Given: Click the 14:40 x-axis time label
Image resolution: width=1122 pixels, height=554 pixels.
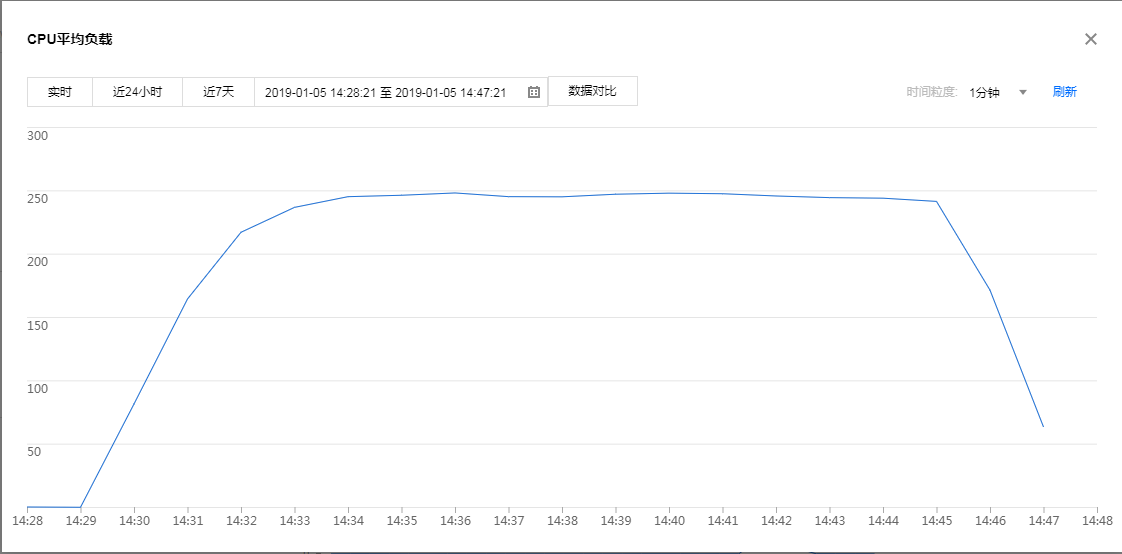Looking at the screenshot, I should click(x=669, y=521).
